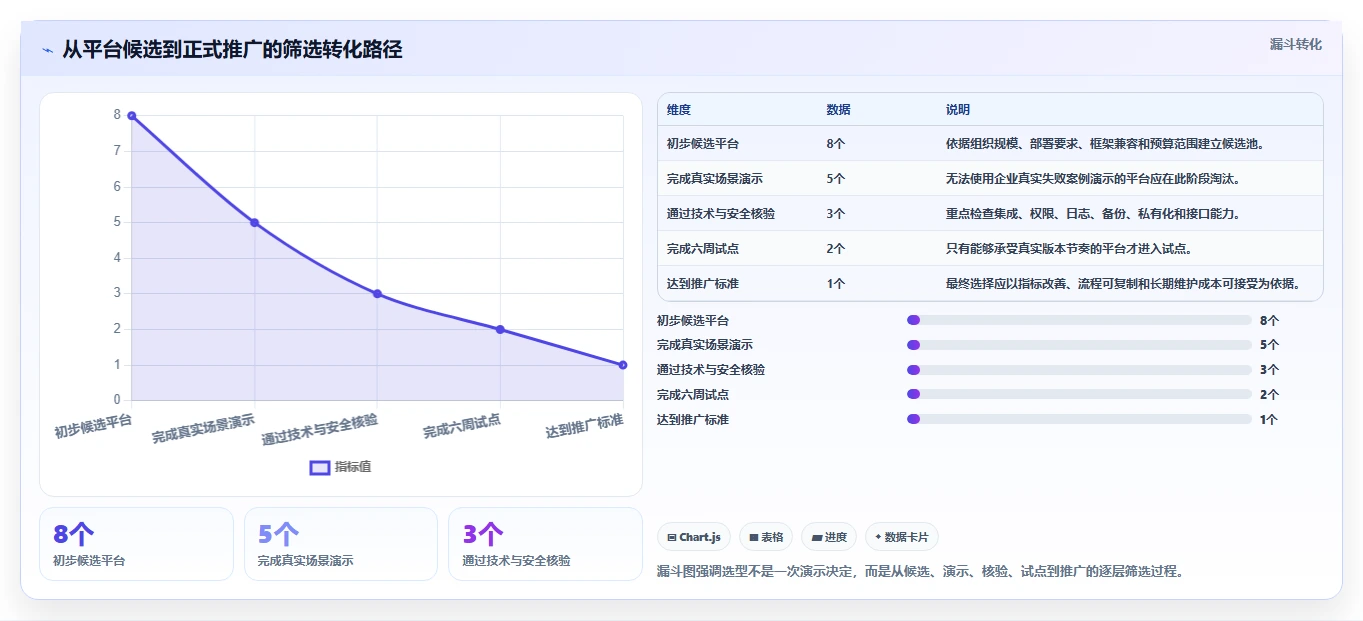Click the 1个 cell in the table
The image size is (1363, 621).
(x=836, y=284)
